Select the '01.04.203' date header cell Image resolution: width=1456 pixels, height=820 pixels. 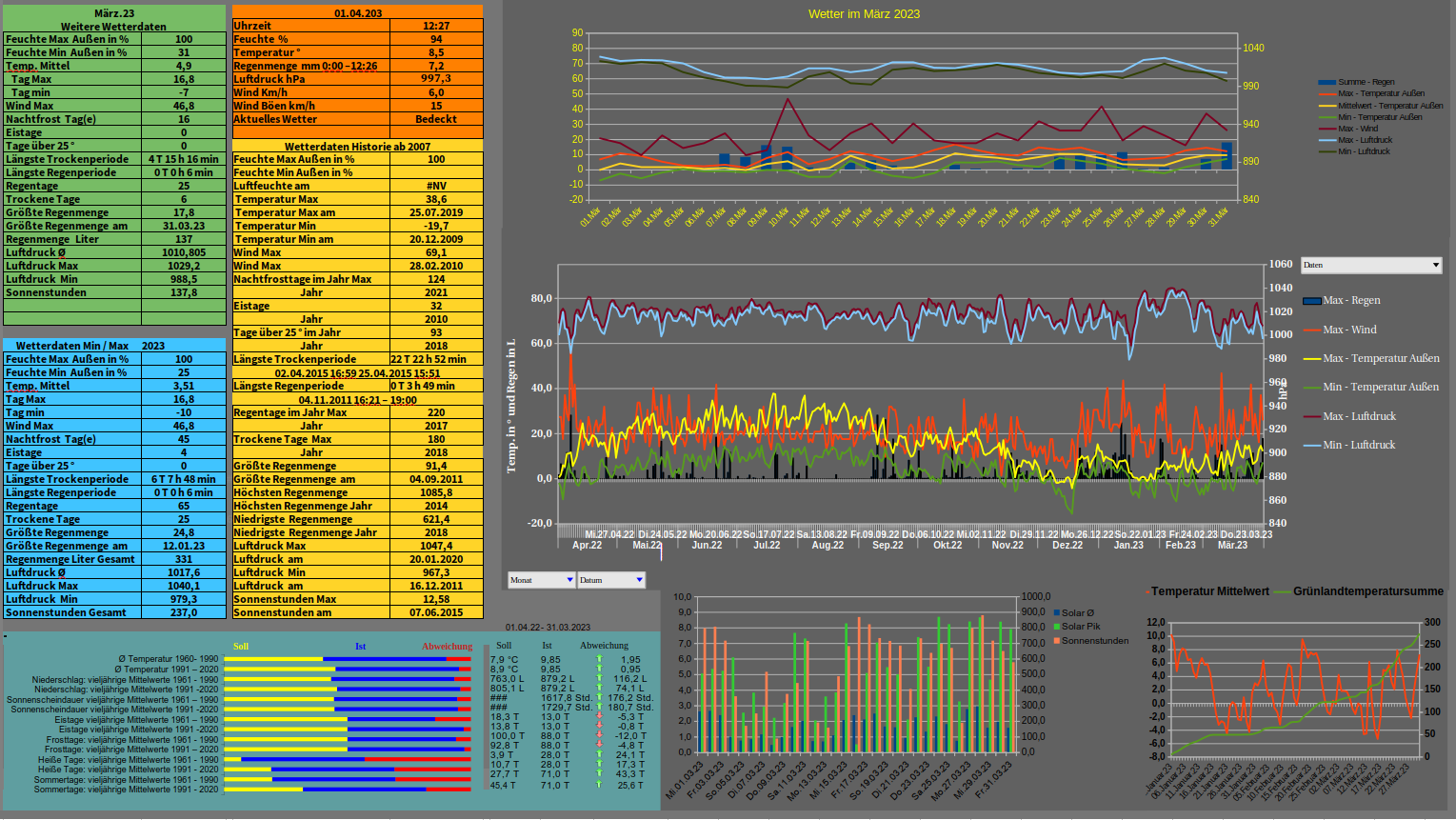tap(358, 12)
